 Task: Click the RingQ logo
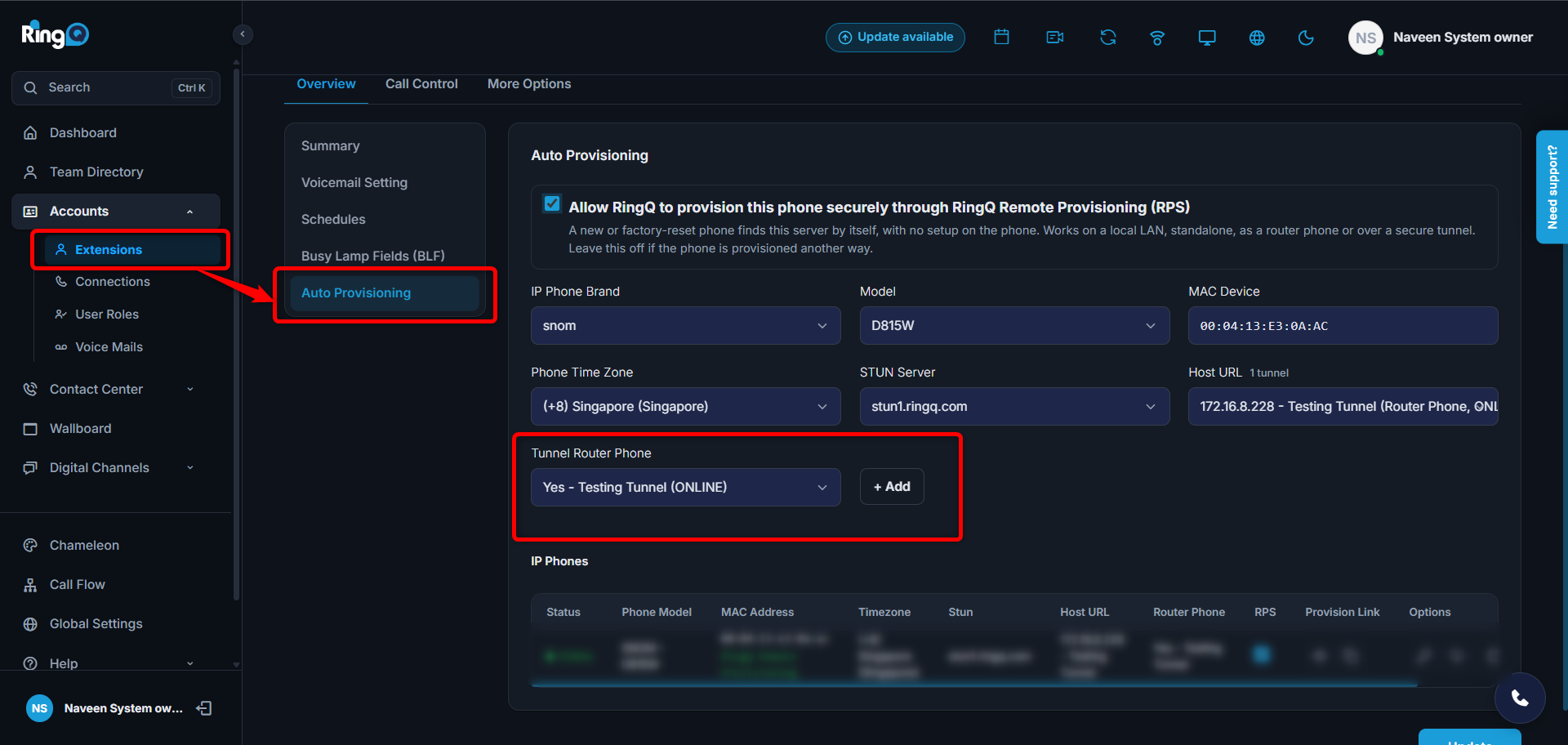tap(55, 34)
